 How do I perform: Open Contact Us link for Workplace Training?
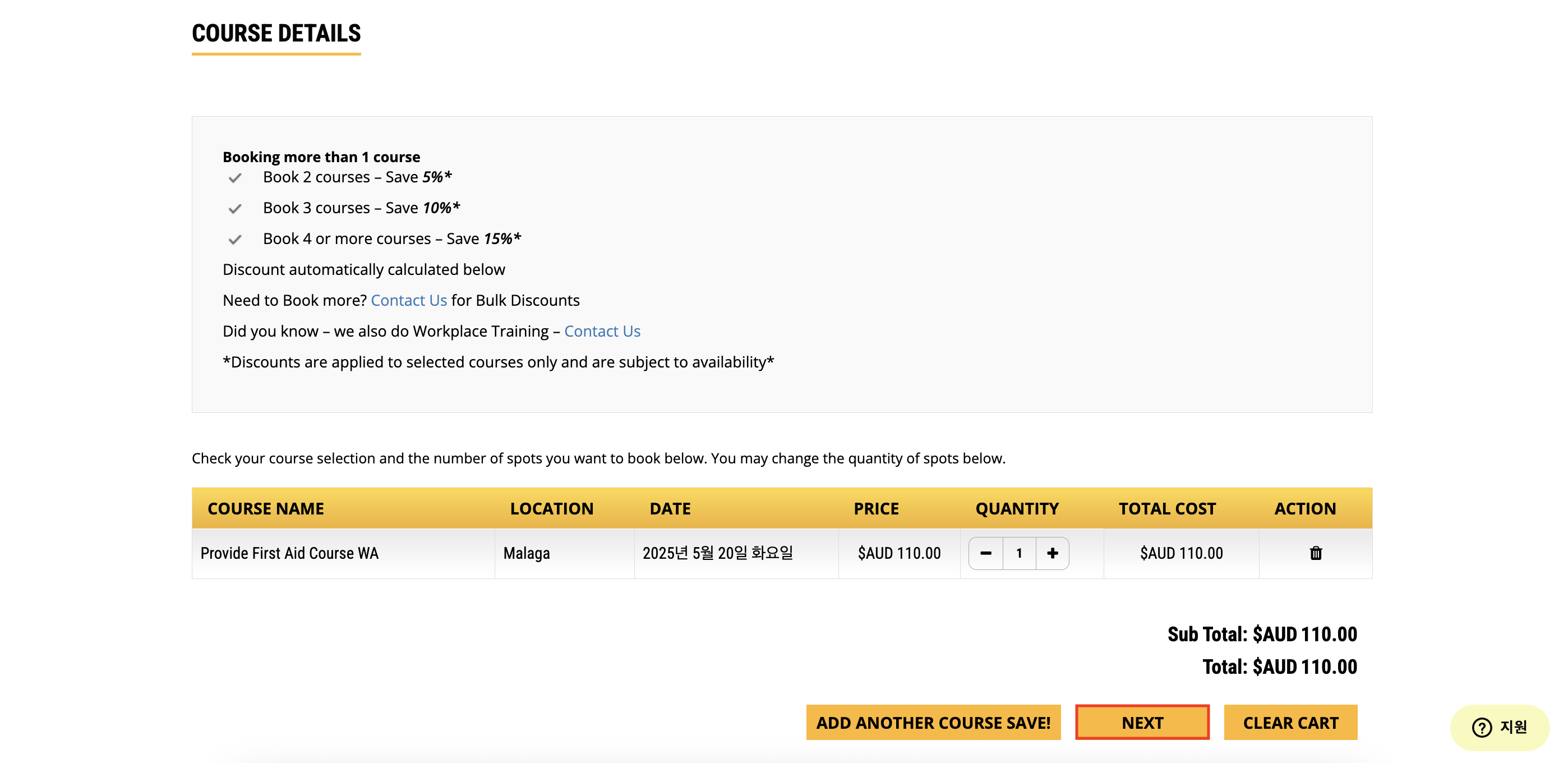tap(602, 331)
